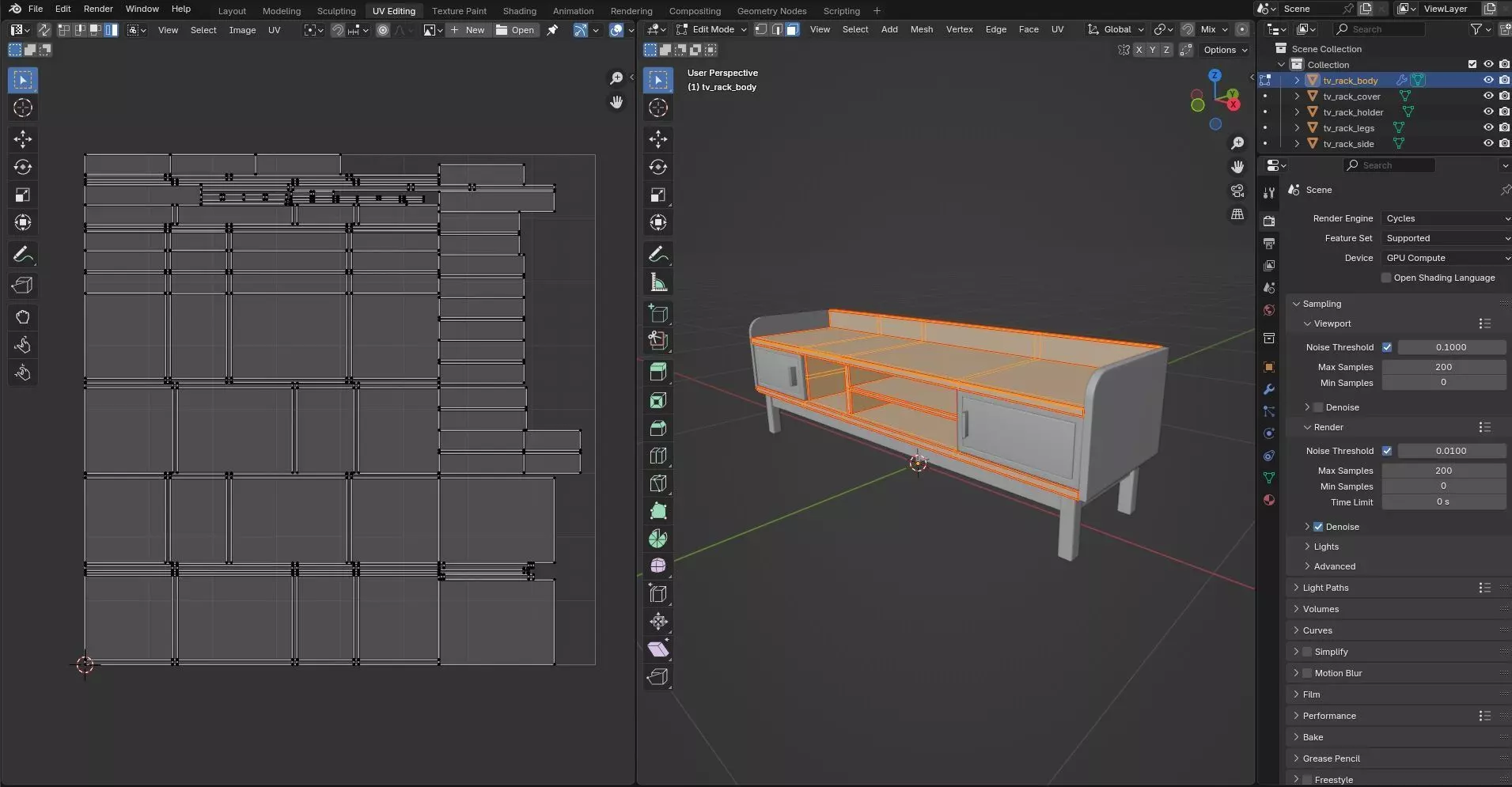Open the Render properties tab
The image size is (1512, 787).
(x=1269, y=221)
